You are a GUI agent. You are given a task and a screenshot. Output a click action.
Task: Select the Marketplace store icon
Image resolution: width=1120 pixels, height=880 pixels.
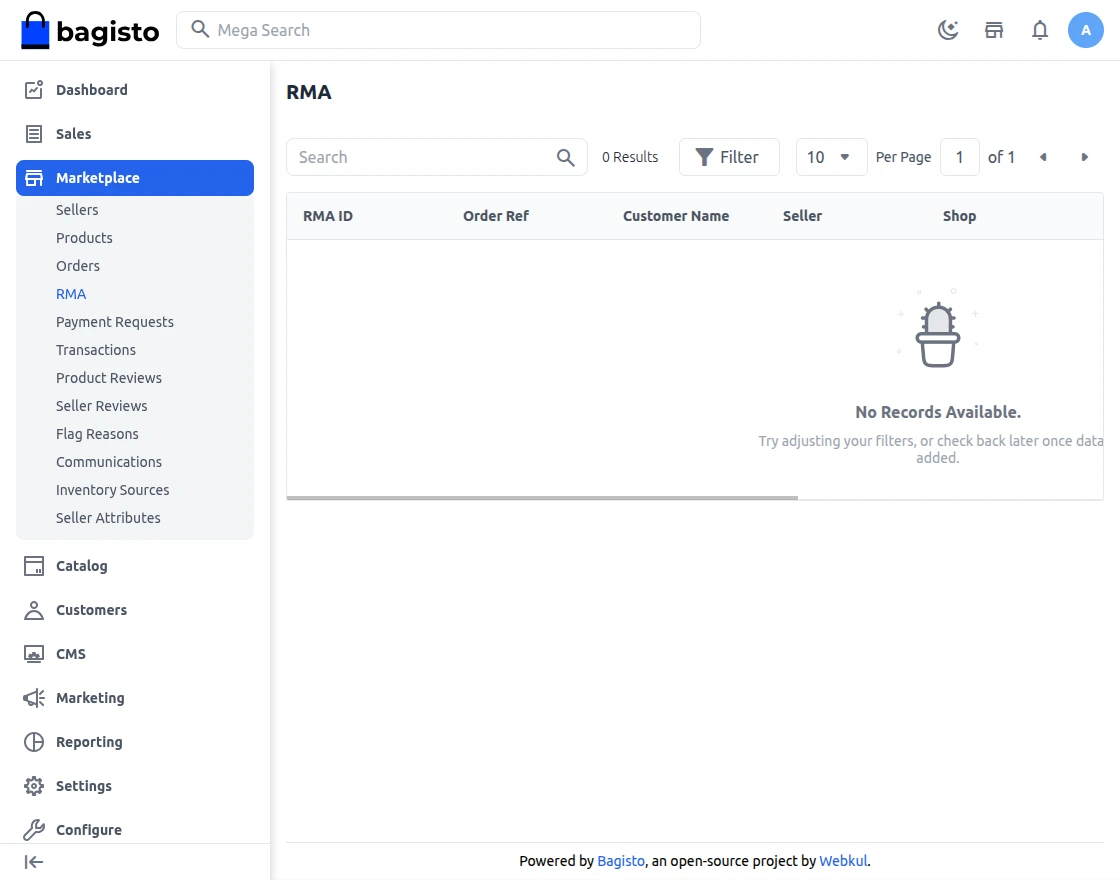tap(34, 178)
